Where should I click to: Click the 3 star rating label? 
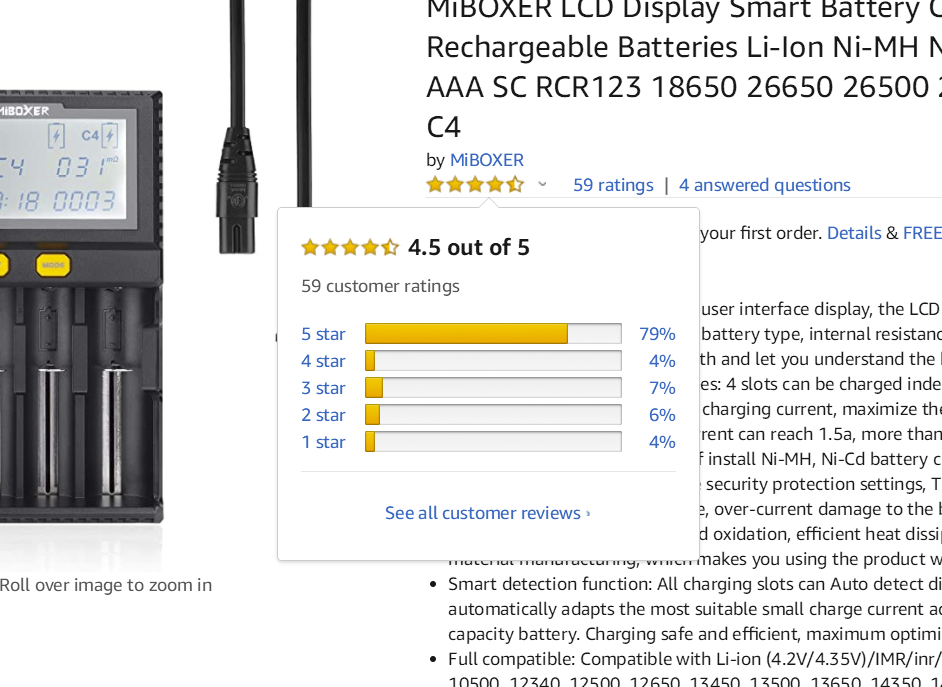point(323,388)
